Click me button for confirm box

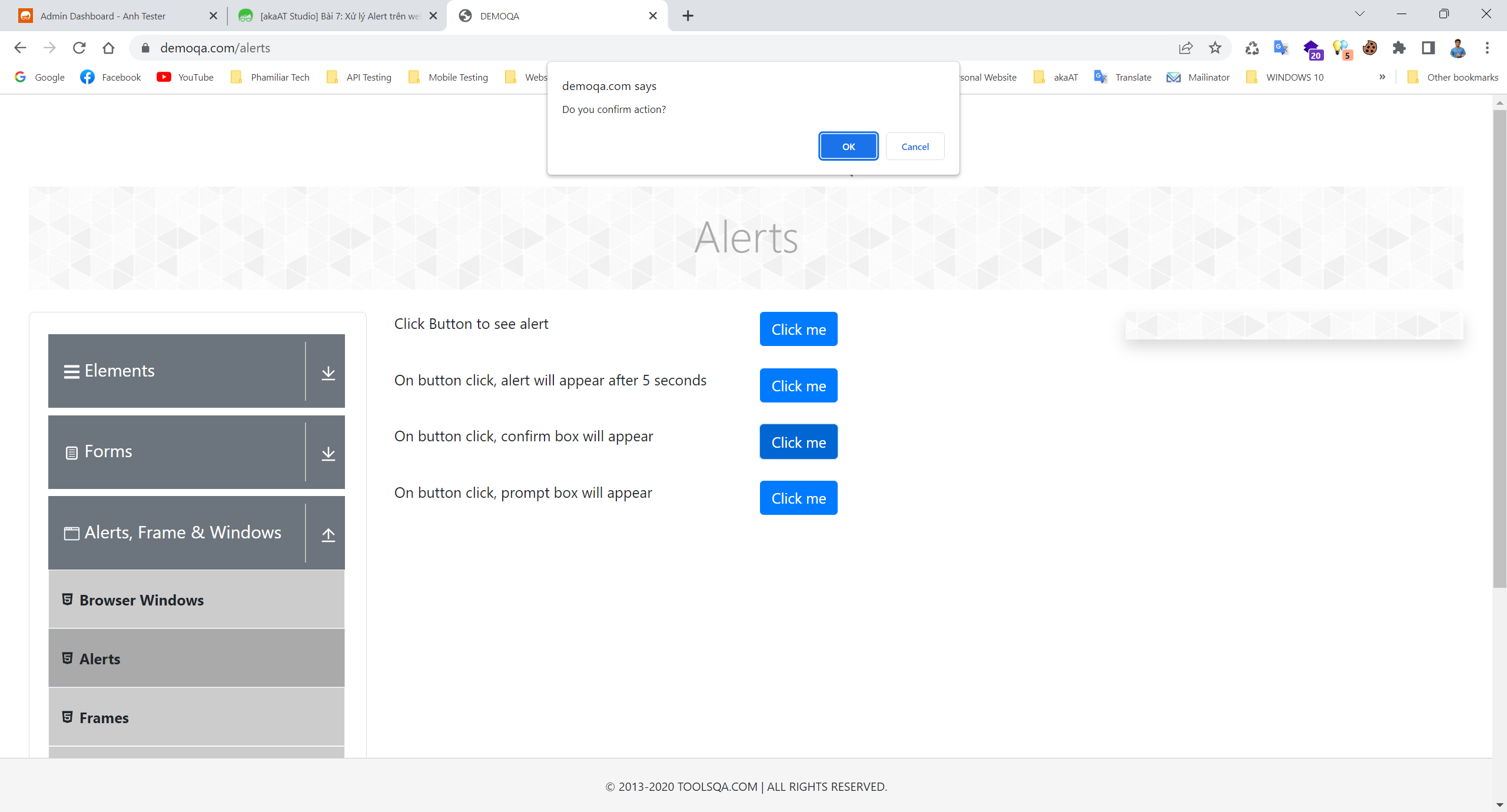click(x=799, y=442)
